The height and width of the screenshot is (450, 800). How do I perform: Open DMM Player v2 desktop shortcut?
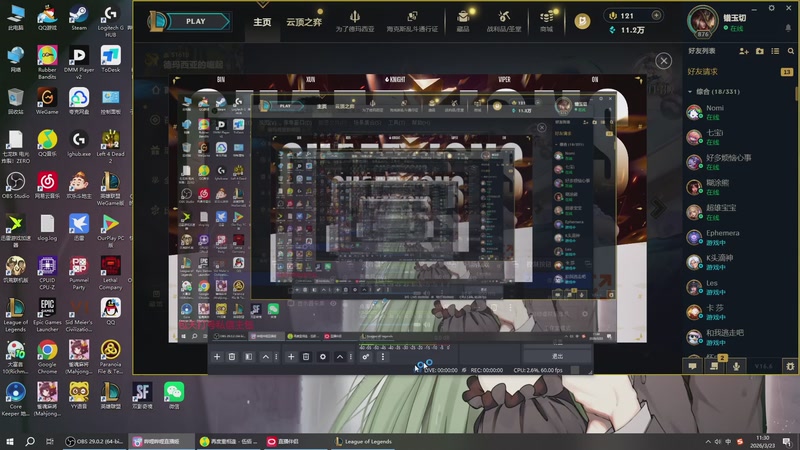click(79, 62)
